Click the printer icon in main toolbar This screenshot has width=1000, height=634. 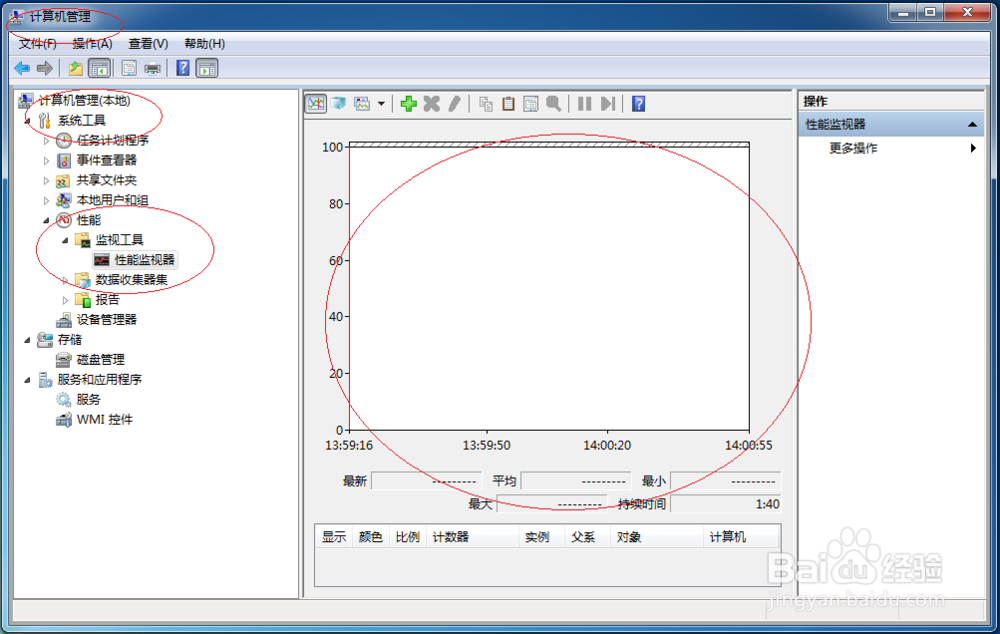tap(152, 68)
